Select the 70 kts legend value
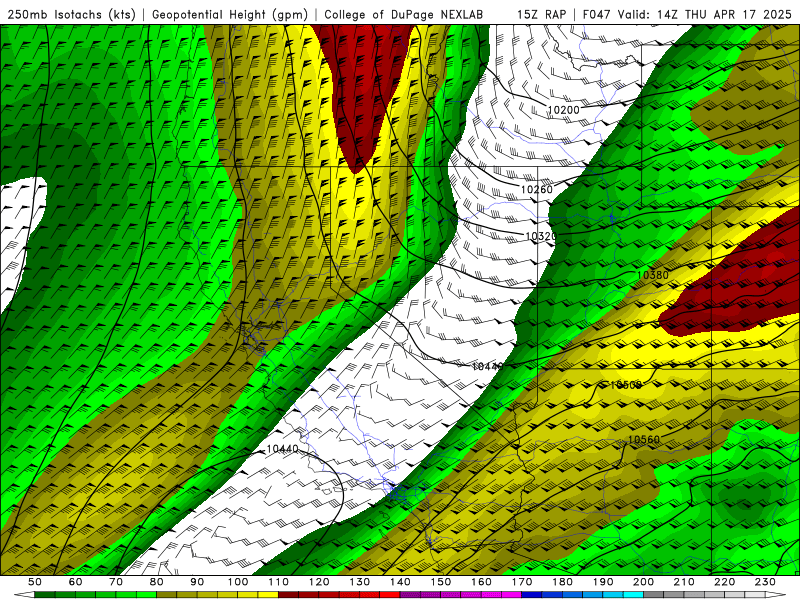Screen dimensions: 800x600 coord(116,582)
